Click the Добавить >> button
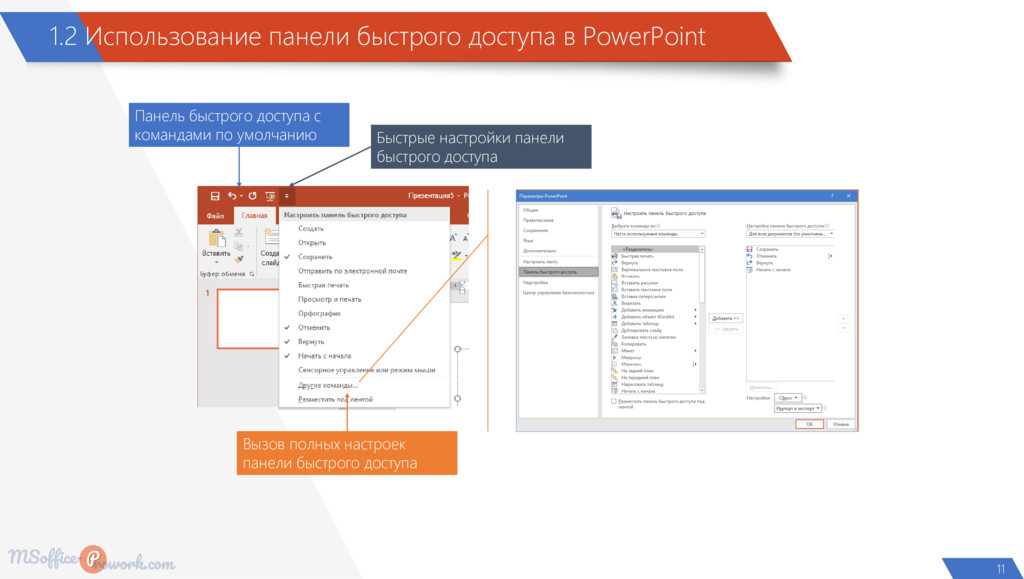This screenshot has height=579, width=1024. pos(726,319)
